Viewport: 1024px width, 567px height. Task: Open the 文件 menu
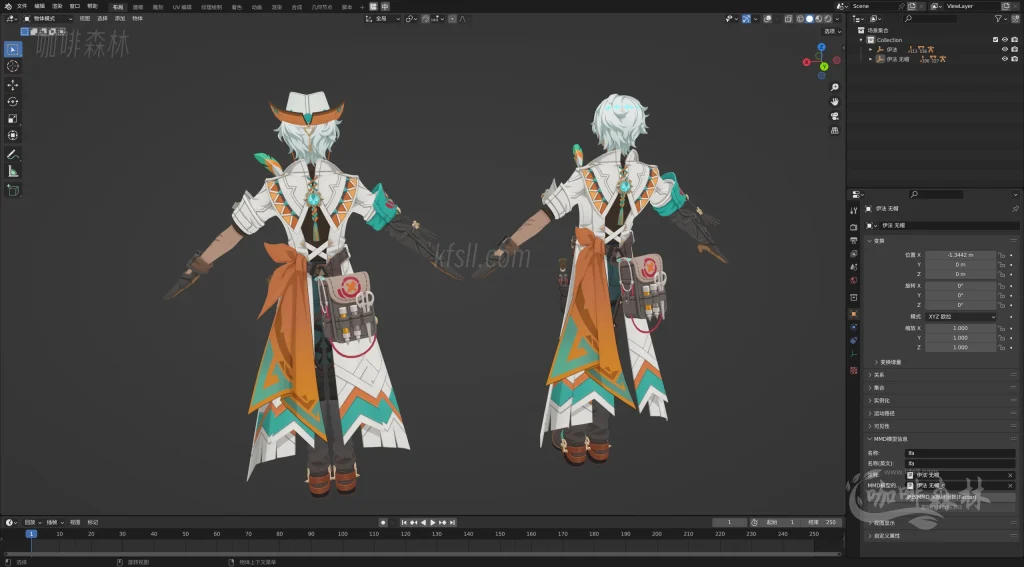click(x=22, y=6)
